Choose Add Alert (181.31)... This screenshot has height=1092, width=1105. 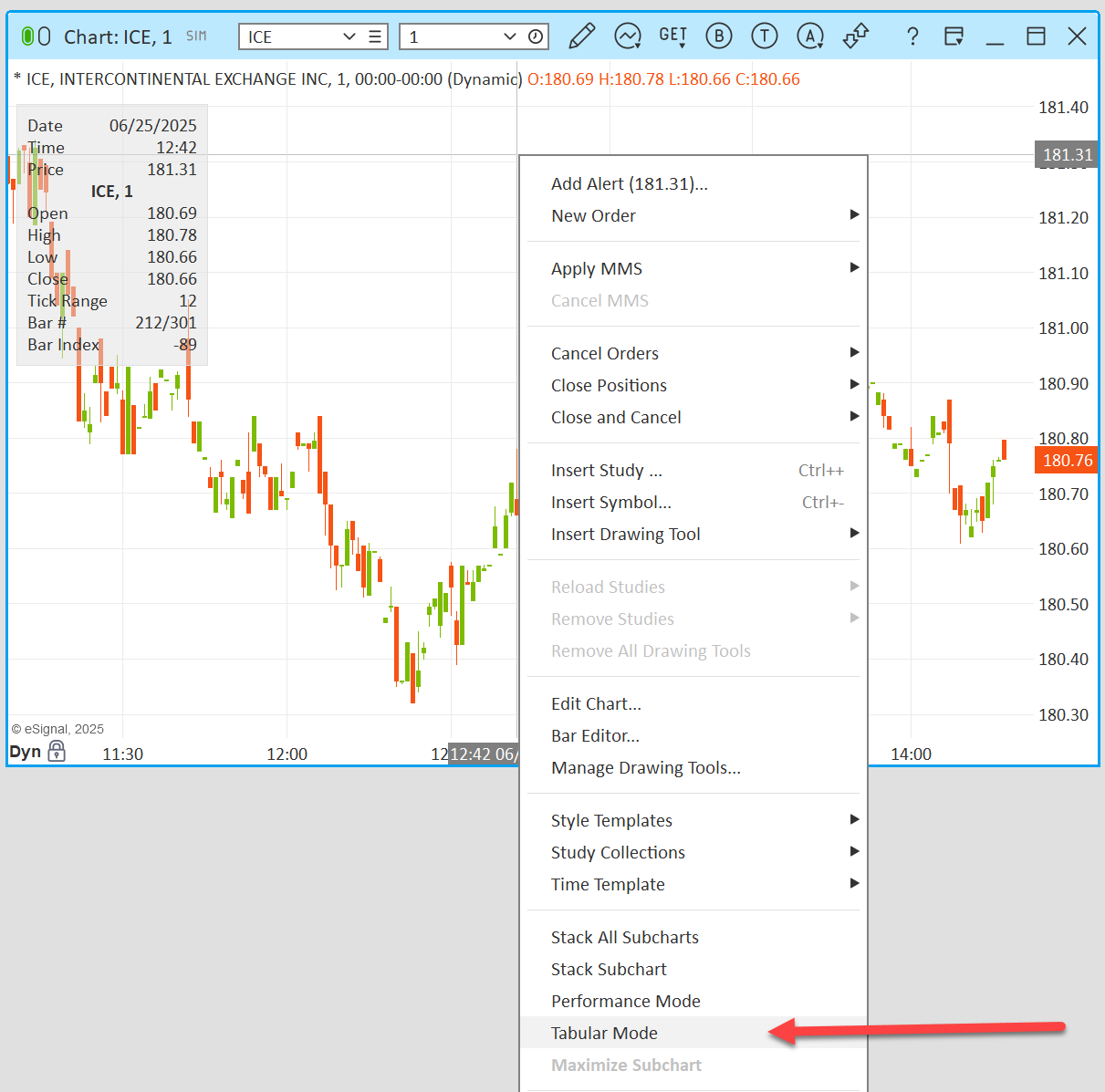pos(693,184)
